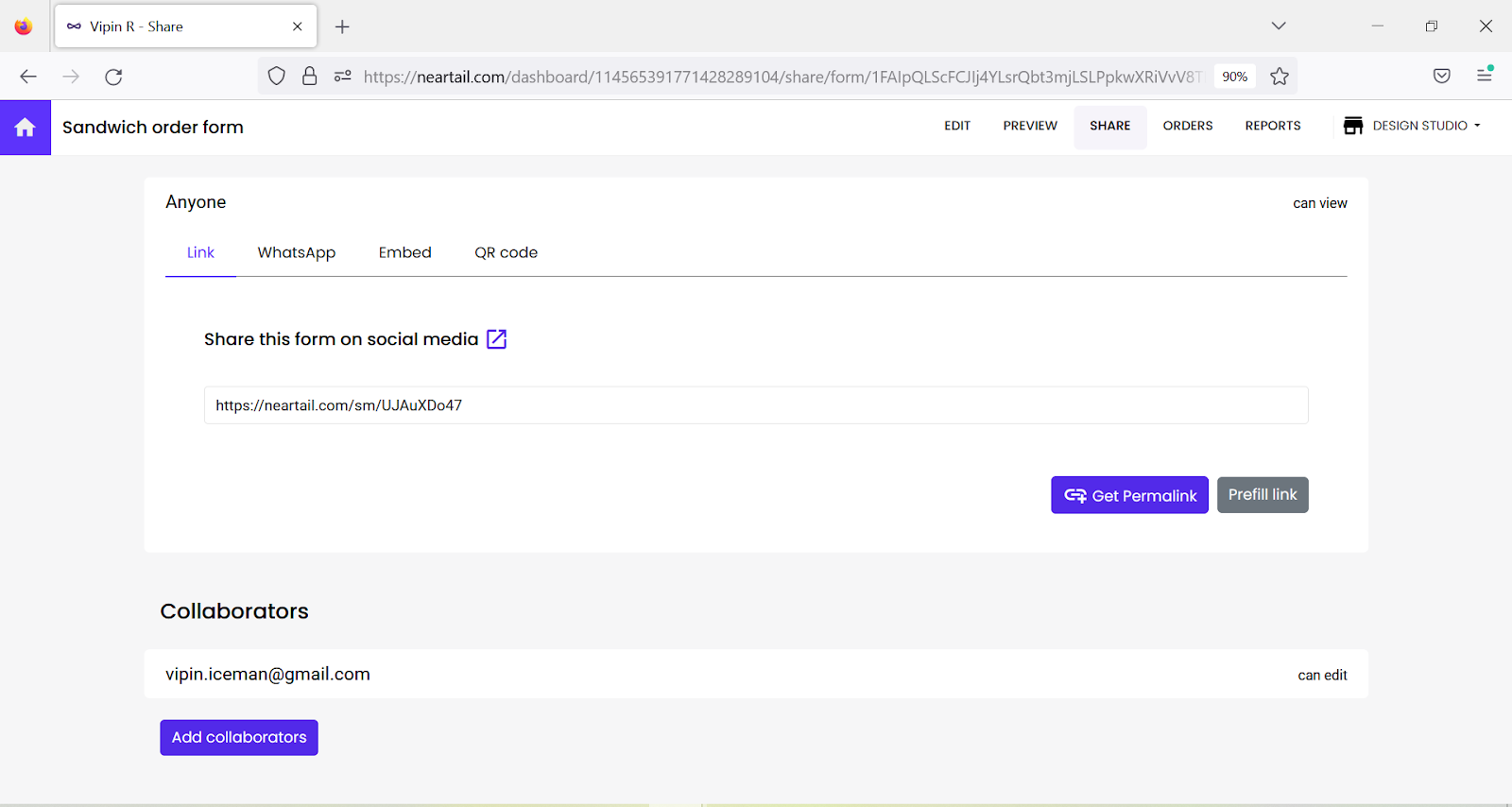Select the Link tab
This screenshot has width=1512, height=807.
click(200, 253)
